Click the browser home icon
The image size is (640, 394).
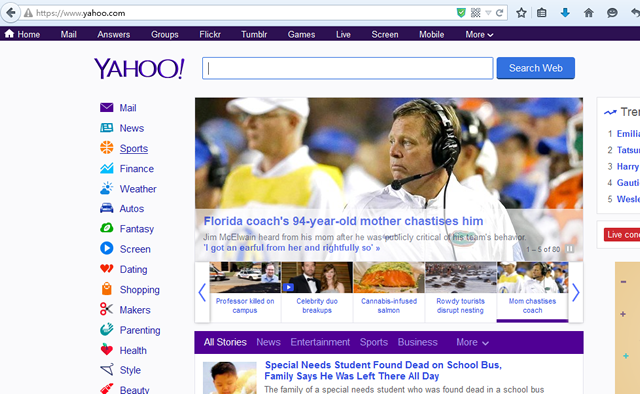[588, 13]
